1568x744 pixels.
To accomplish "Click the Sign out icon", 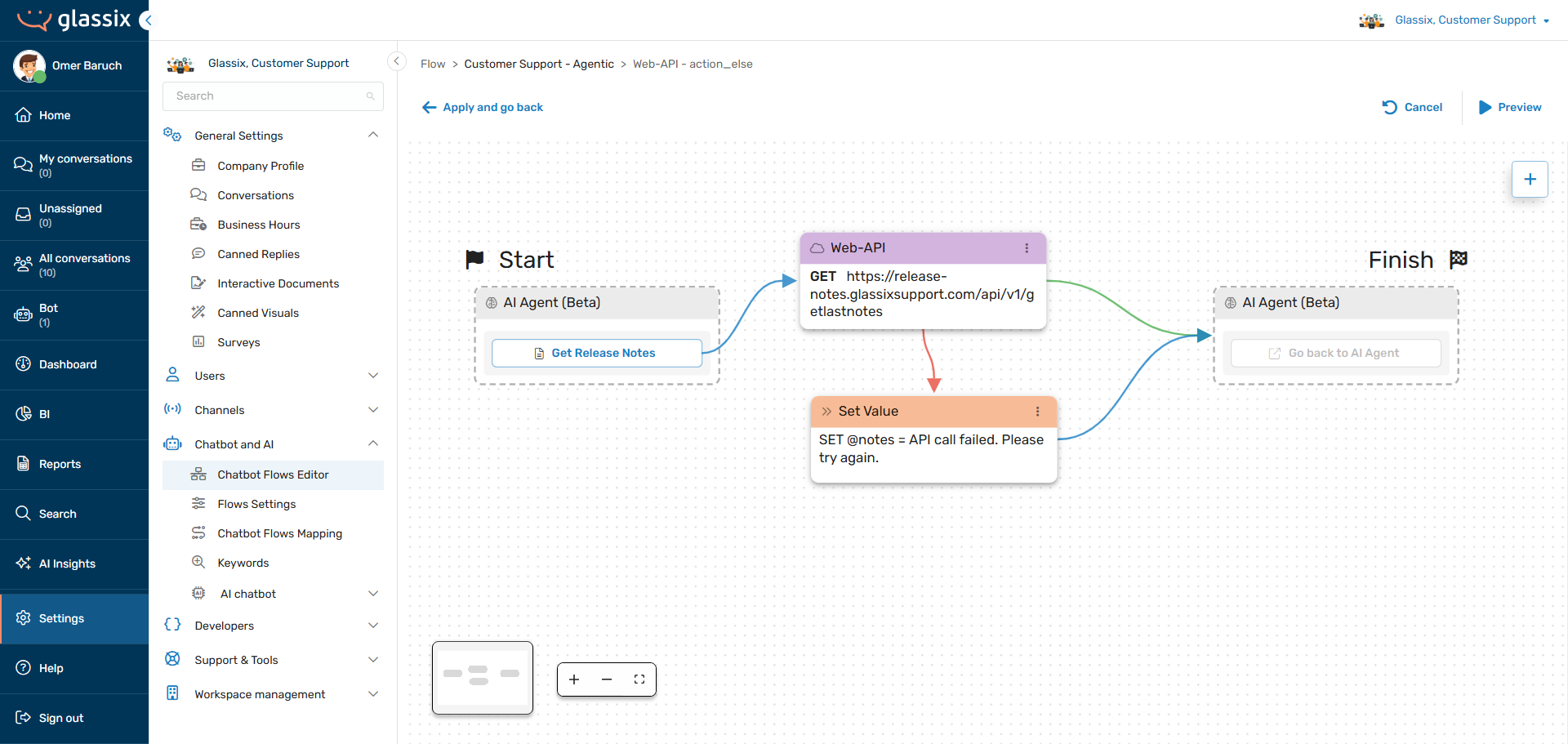I will (x=24, y=718).
